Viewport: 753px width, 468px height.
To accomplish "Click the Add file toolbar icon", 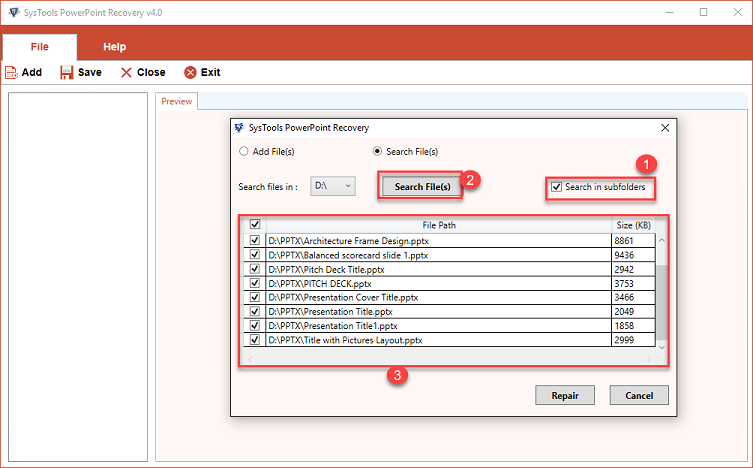I will tap(12, 72).
